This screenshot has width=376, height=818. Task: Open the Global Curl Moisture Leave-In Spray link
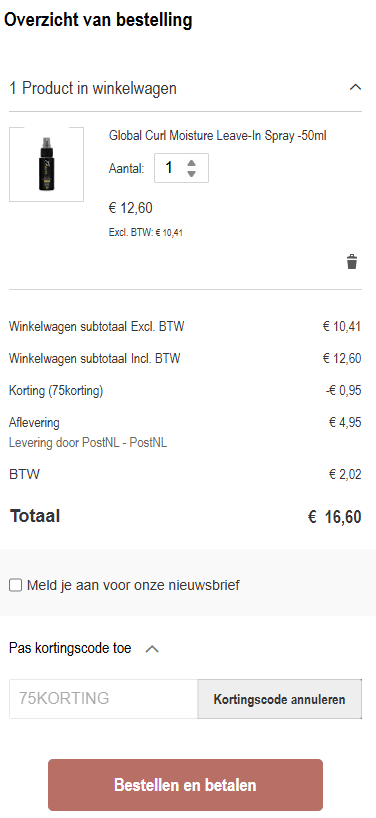click(x=217, y=136)
